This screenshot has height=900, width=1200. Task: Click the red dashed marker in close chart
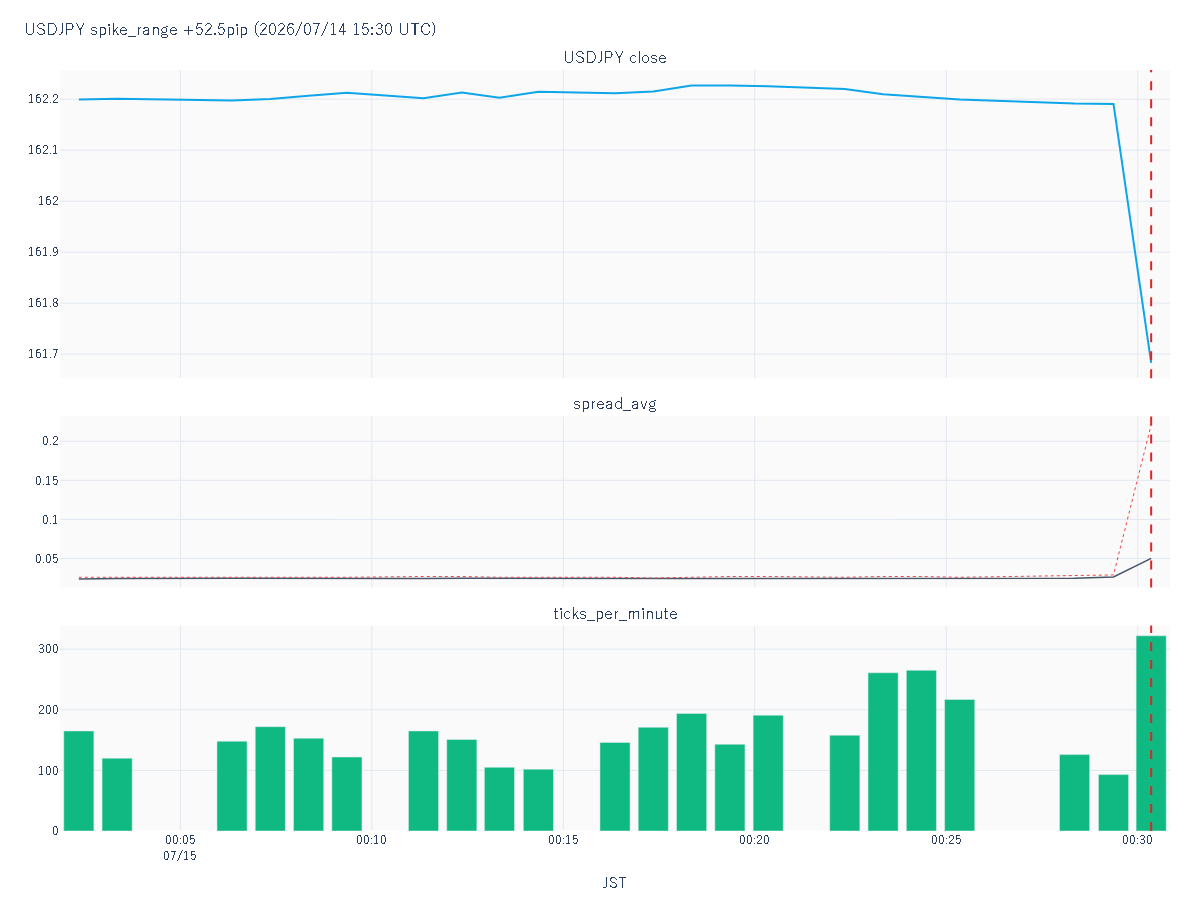coord(1151,224)
